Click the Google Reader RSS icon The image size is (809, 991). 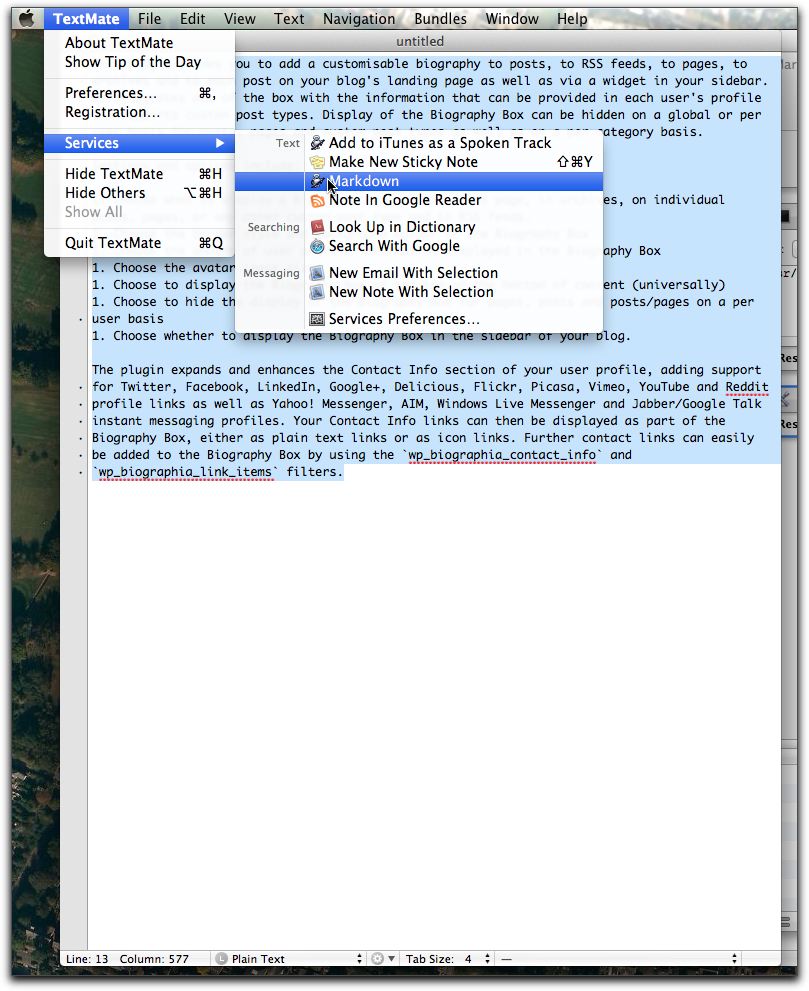coord(317,200)
